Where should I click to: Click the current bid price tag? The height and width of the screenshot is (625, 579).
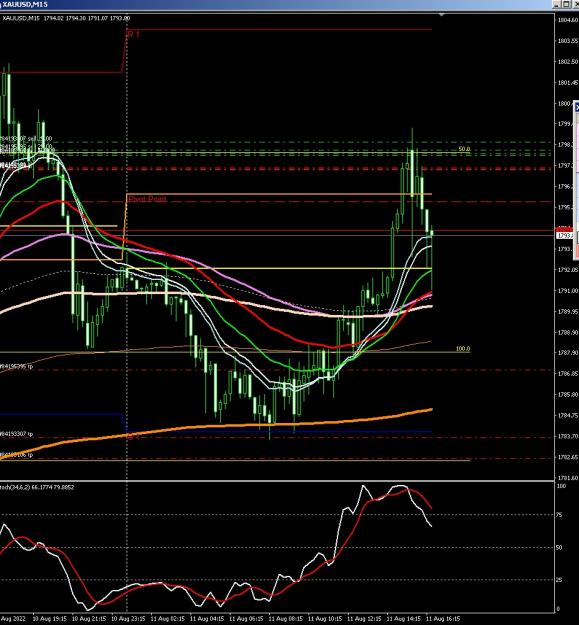565,236
